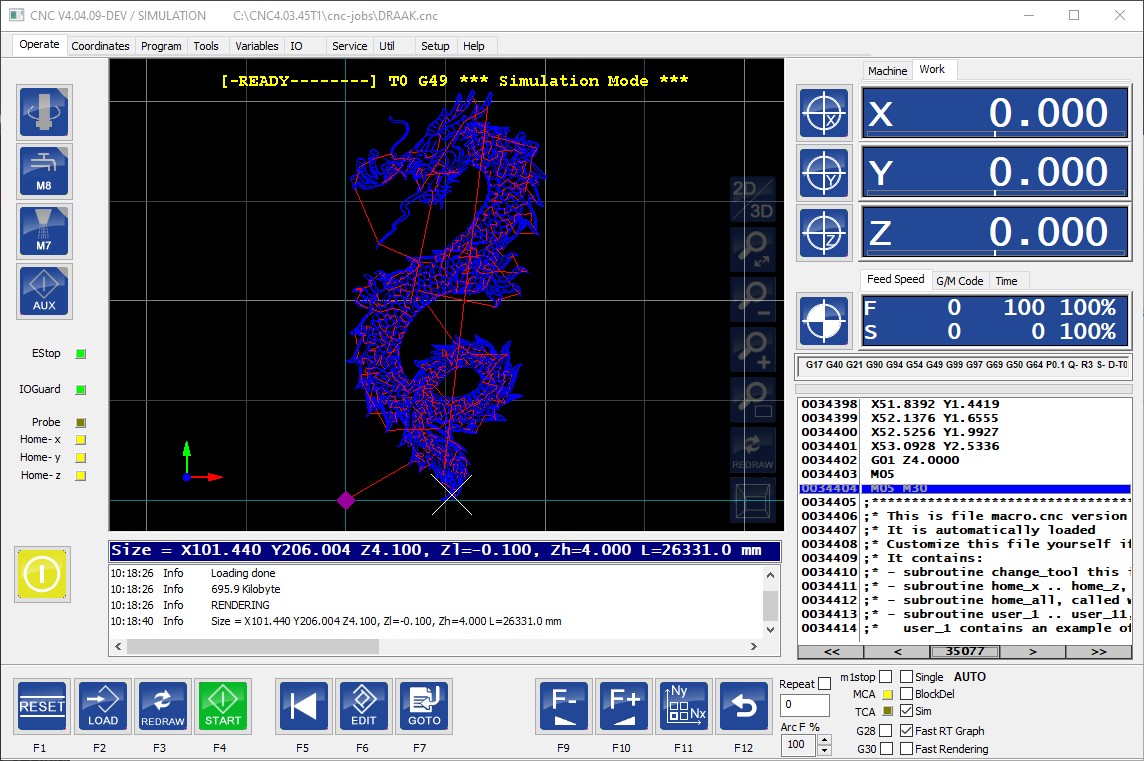Load a job file with LOAD icon
This screenshot has height=761, width=1144.
click(x=103, y=706)
